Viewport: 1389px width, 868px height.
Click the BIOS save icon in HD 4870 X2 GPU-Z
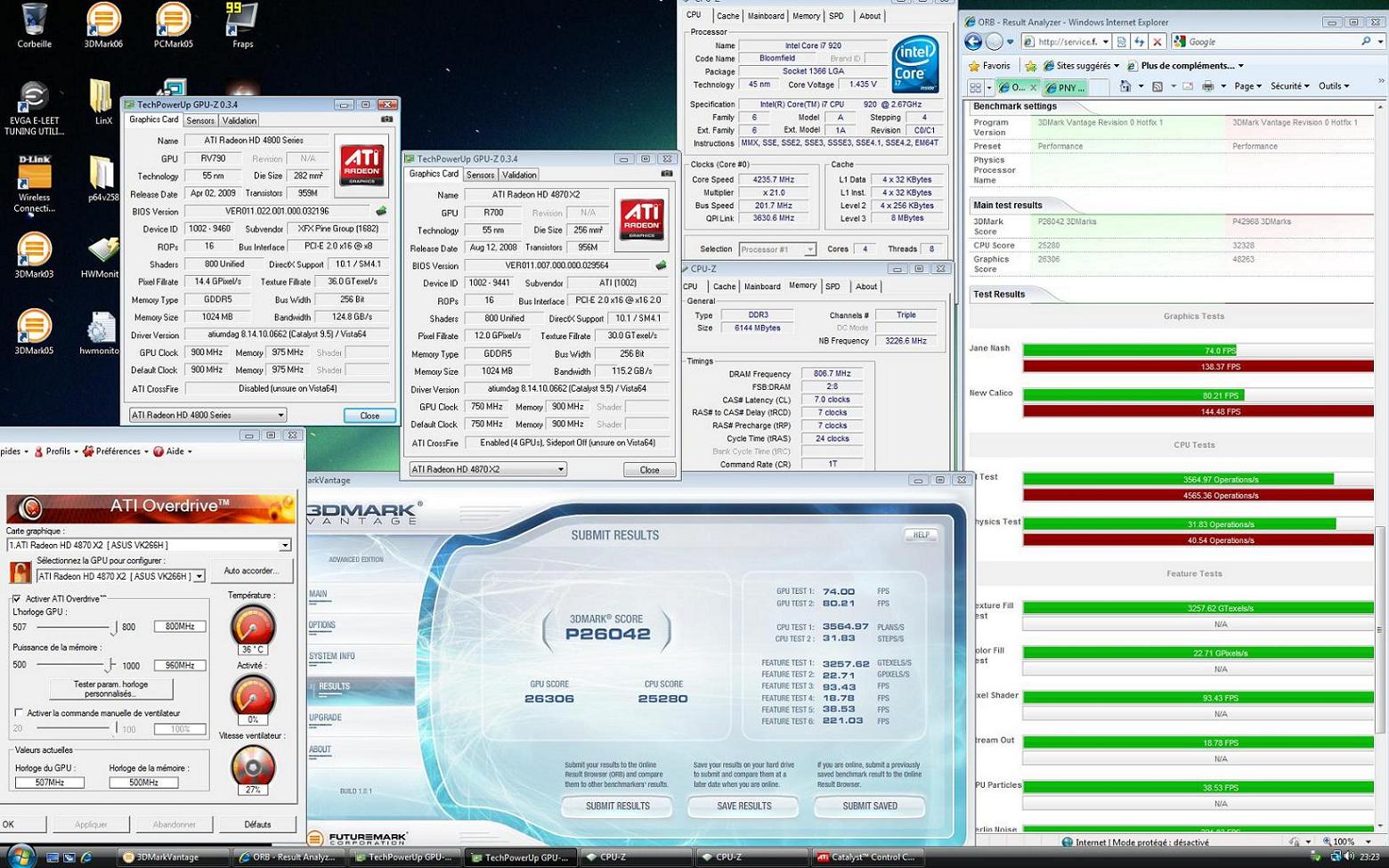point(661,265)
